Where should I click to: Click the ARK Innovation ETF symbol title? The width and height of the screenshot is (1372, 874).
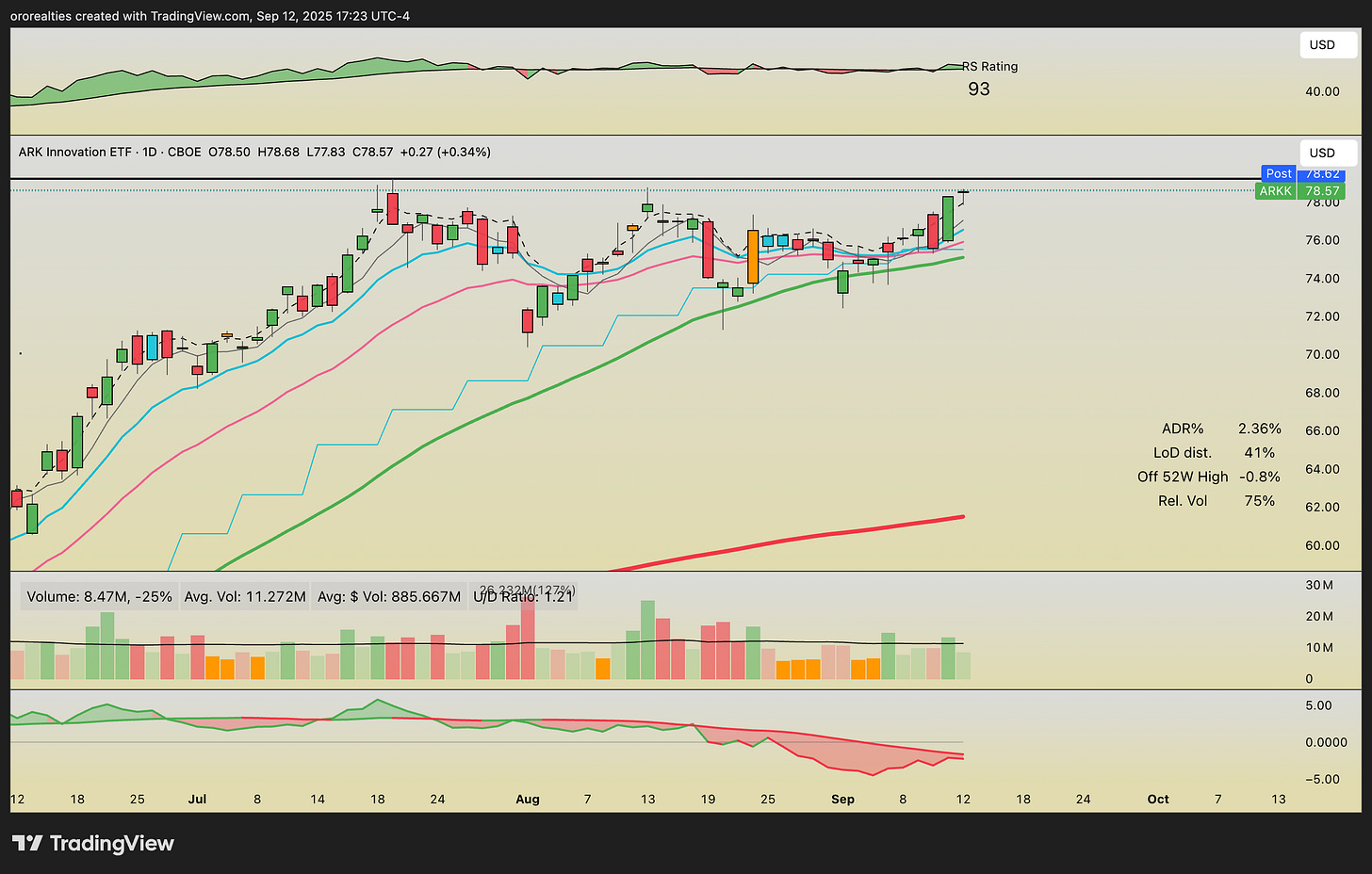coord(75,152)
